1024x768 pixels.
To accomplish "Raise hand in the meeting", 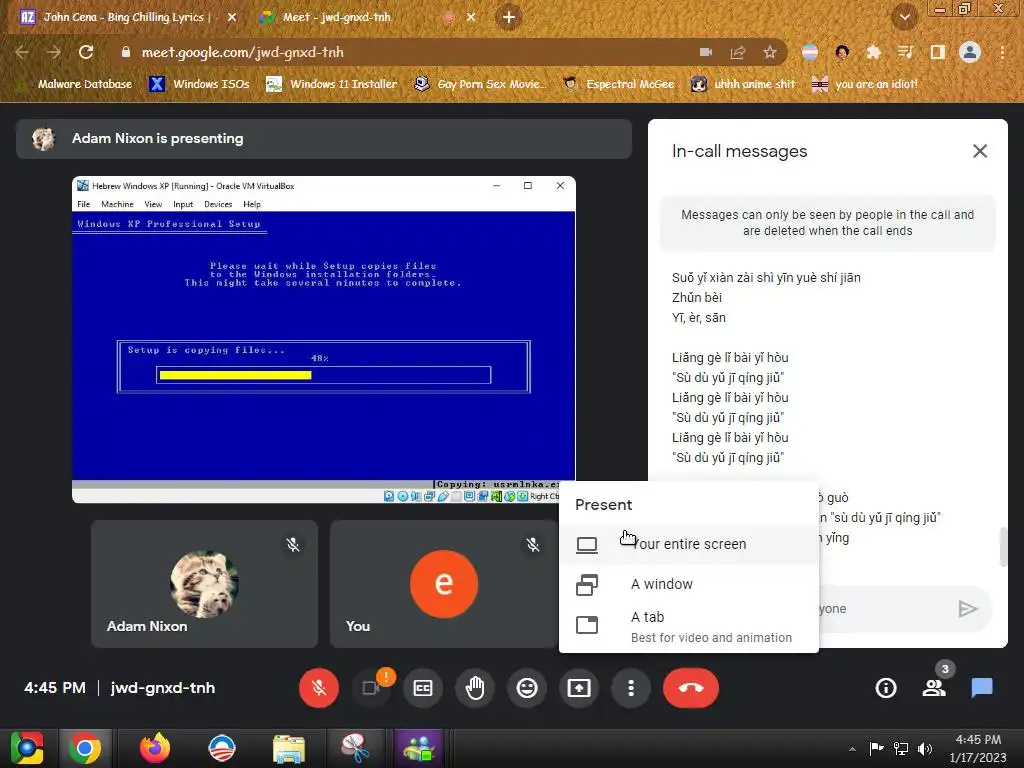I will (475, 688).
